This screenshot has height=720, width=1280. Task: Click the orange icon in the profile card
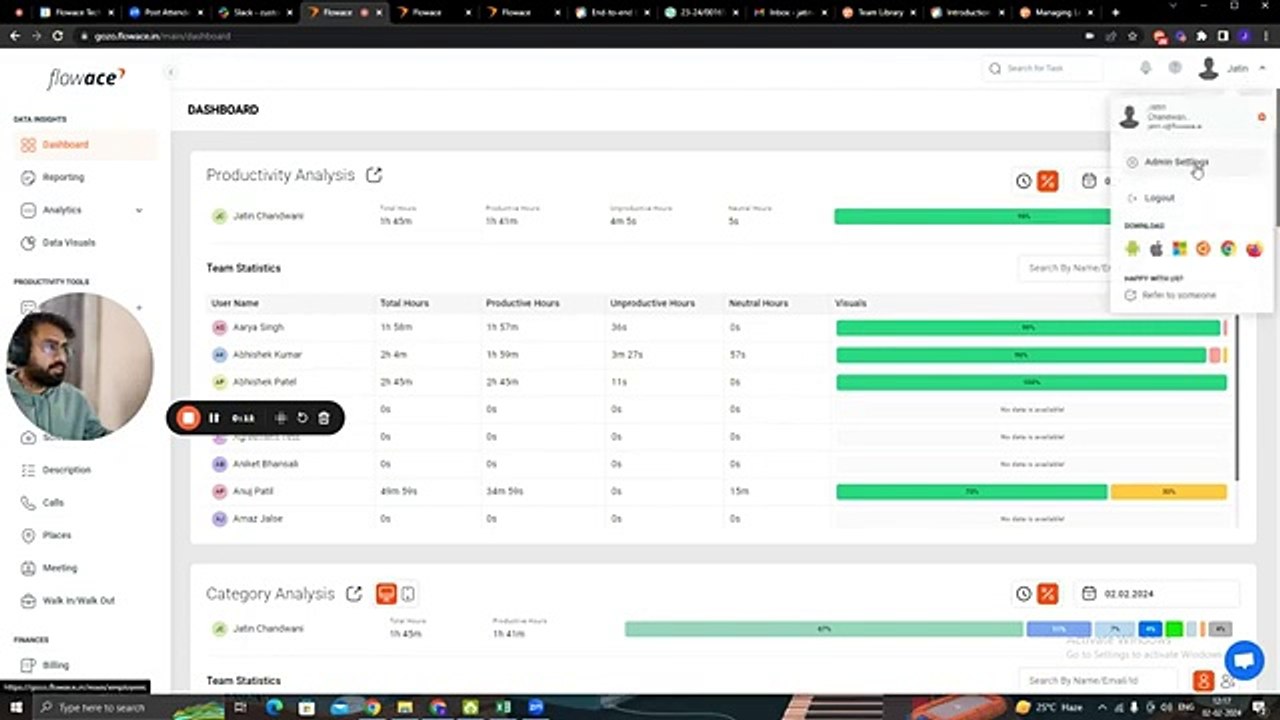point(1261,117)
